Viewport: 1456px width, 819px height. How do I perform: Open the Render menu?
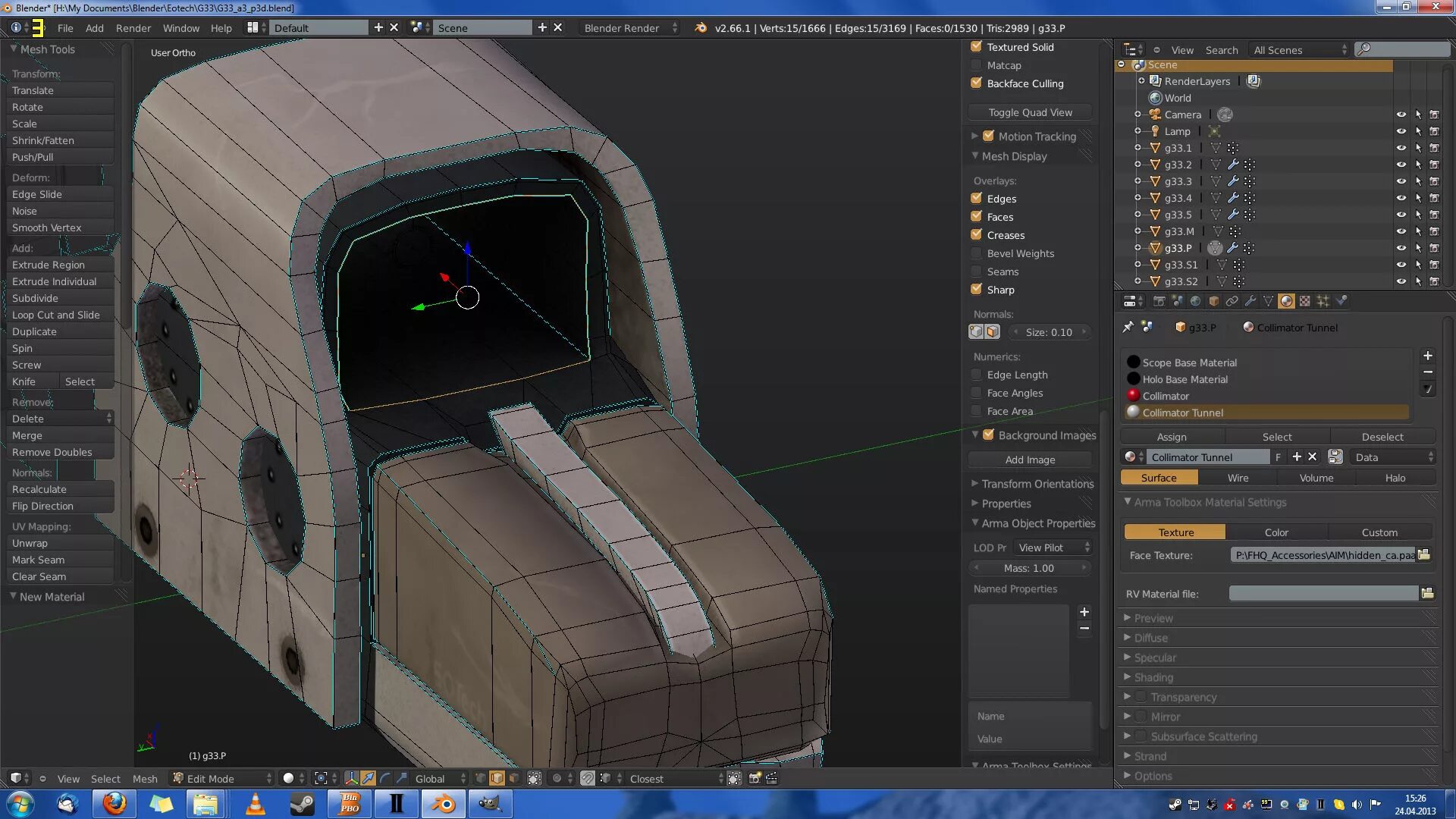pos(133,28)
